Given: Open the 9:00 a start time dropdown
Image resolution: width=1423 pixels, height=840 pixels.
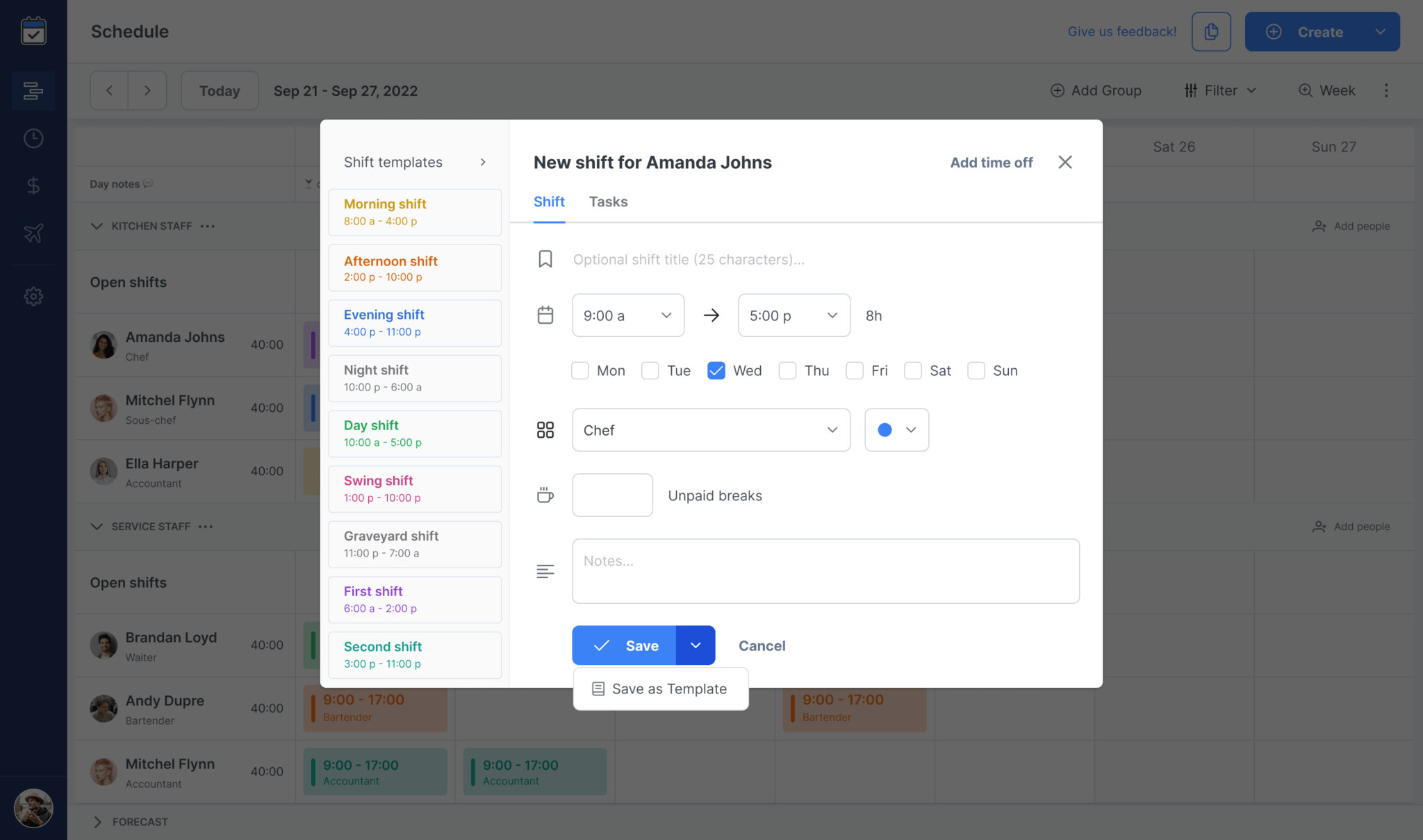Looking at the screenshot, I should 627,315.
